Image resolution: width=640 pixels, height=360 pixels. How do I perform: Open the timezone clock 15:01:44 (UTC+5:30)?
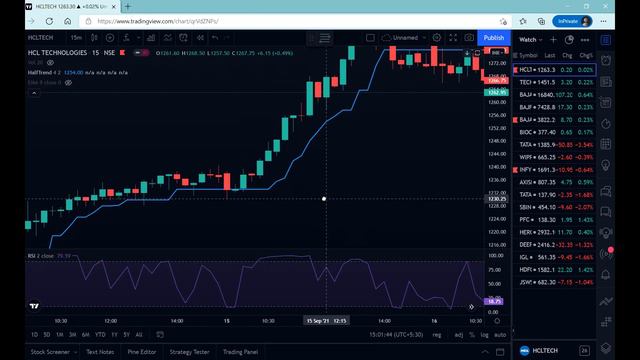coord(396,335)
